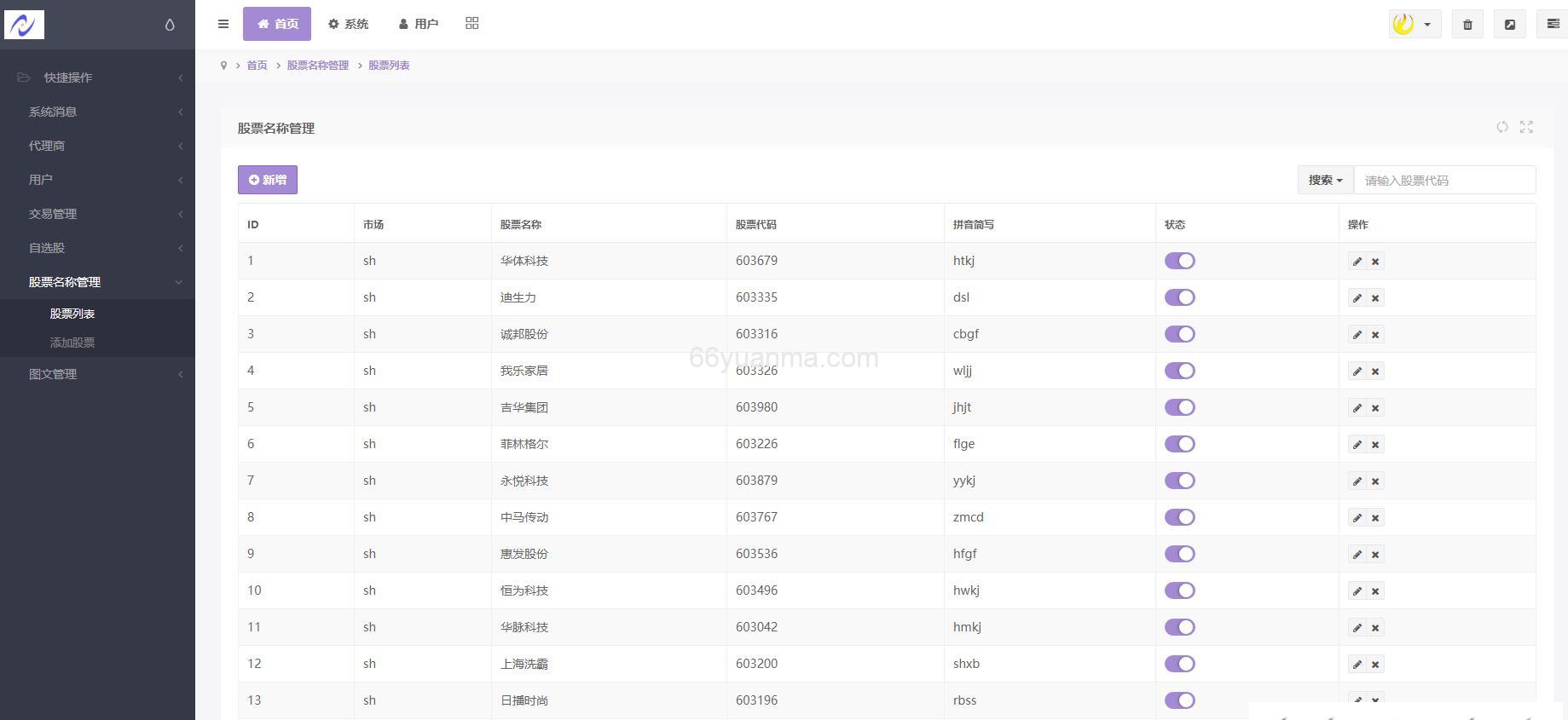The image size is (1568, 720).
Task: Click the stock code search field
Action: pos(1444,180)
